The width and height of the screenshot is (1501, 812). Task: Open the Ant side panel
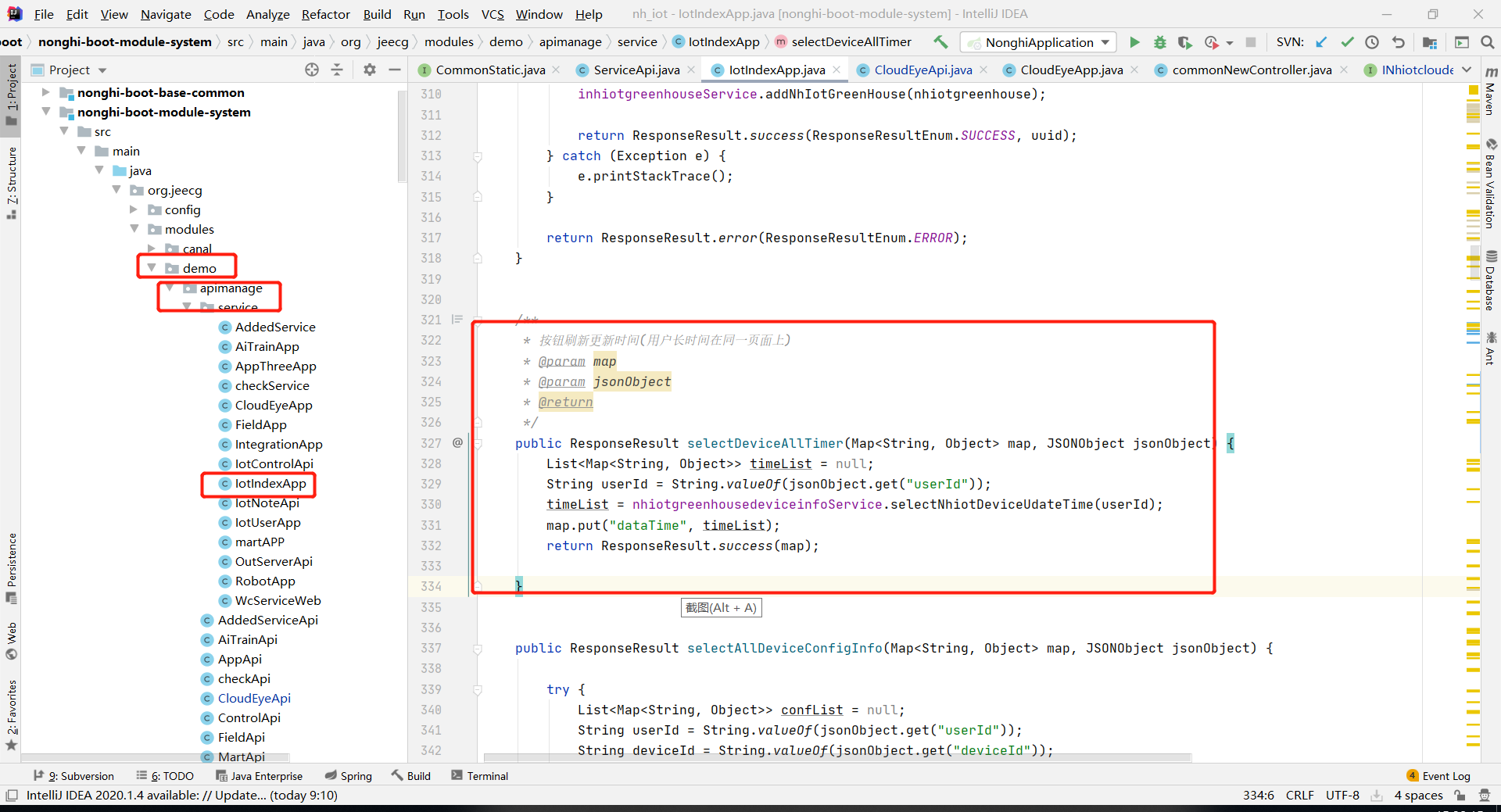pos(1491,348)
